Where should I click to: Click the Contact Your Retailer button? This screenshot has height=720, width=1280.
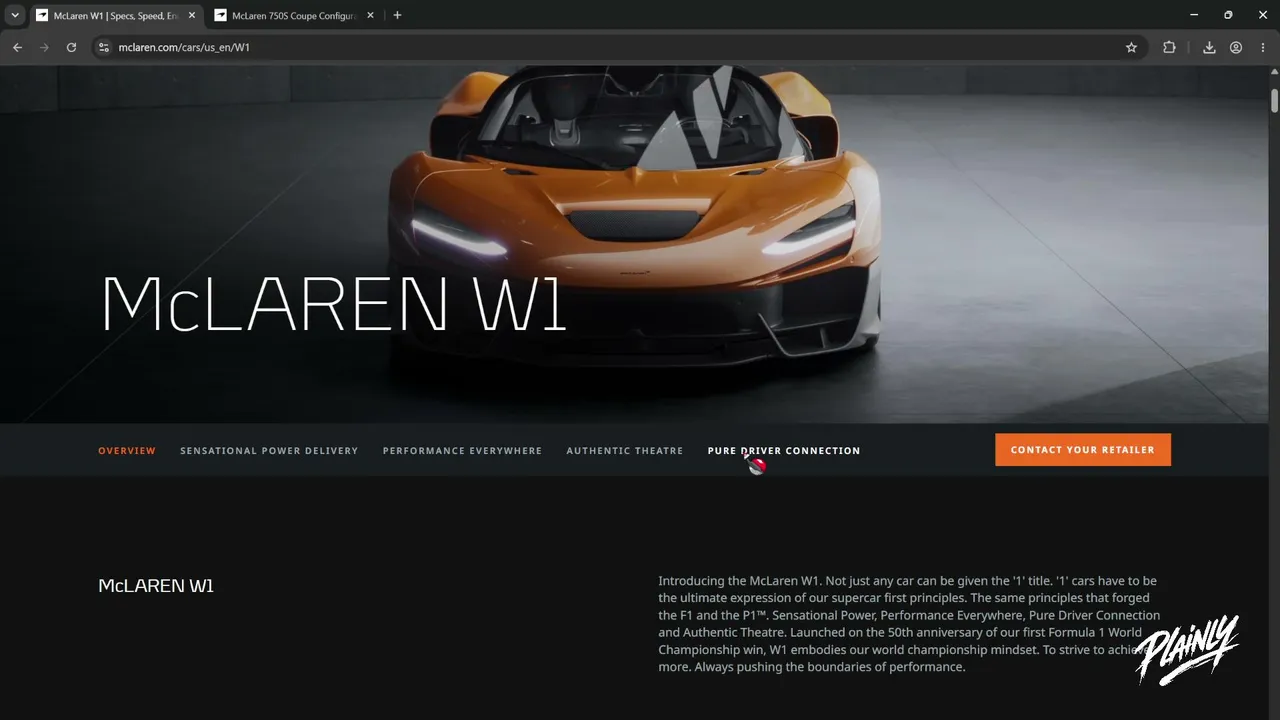pos(1083,450)
